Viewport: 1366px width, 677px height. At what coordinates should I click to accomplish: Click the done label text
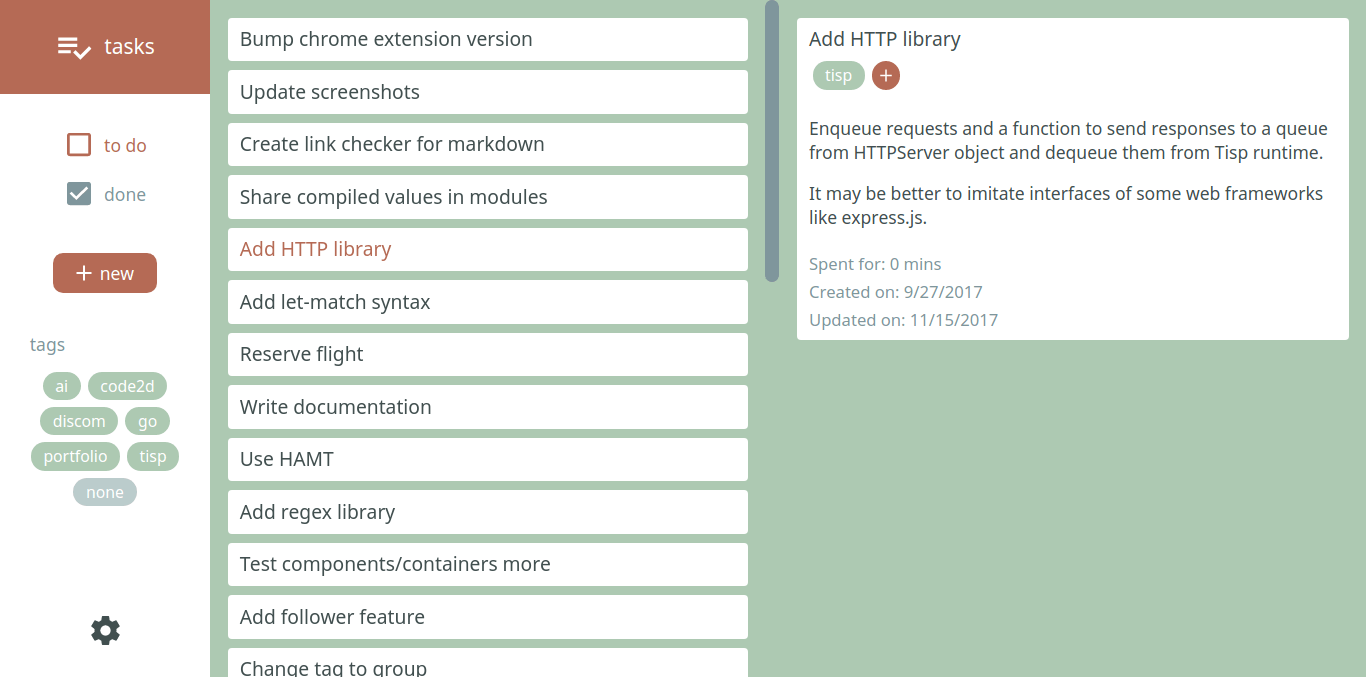(x=125, y=195)
